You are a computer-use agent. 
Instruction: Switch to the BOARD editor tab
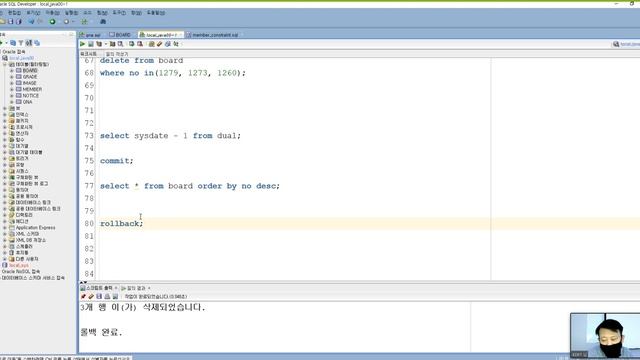[120, 35]
